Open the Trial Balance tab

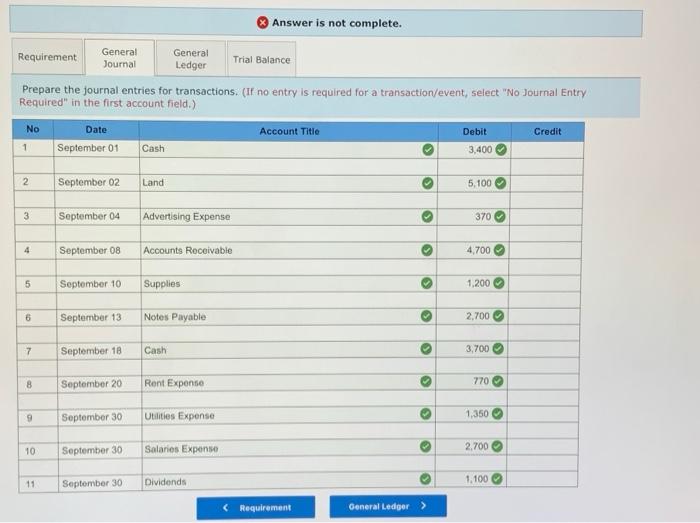tap(261, 59)
